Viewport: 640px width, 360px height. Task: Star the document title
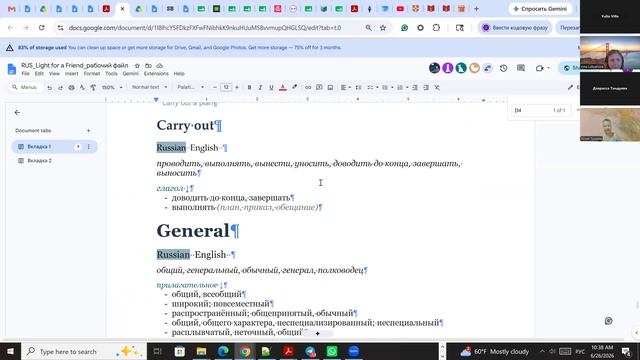pos(137,65)
